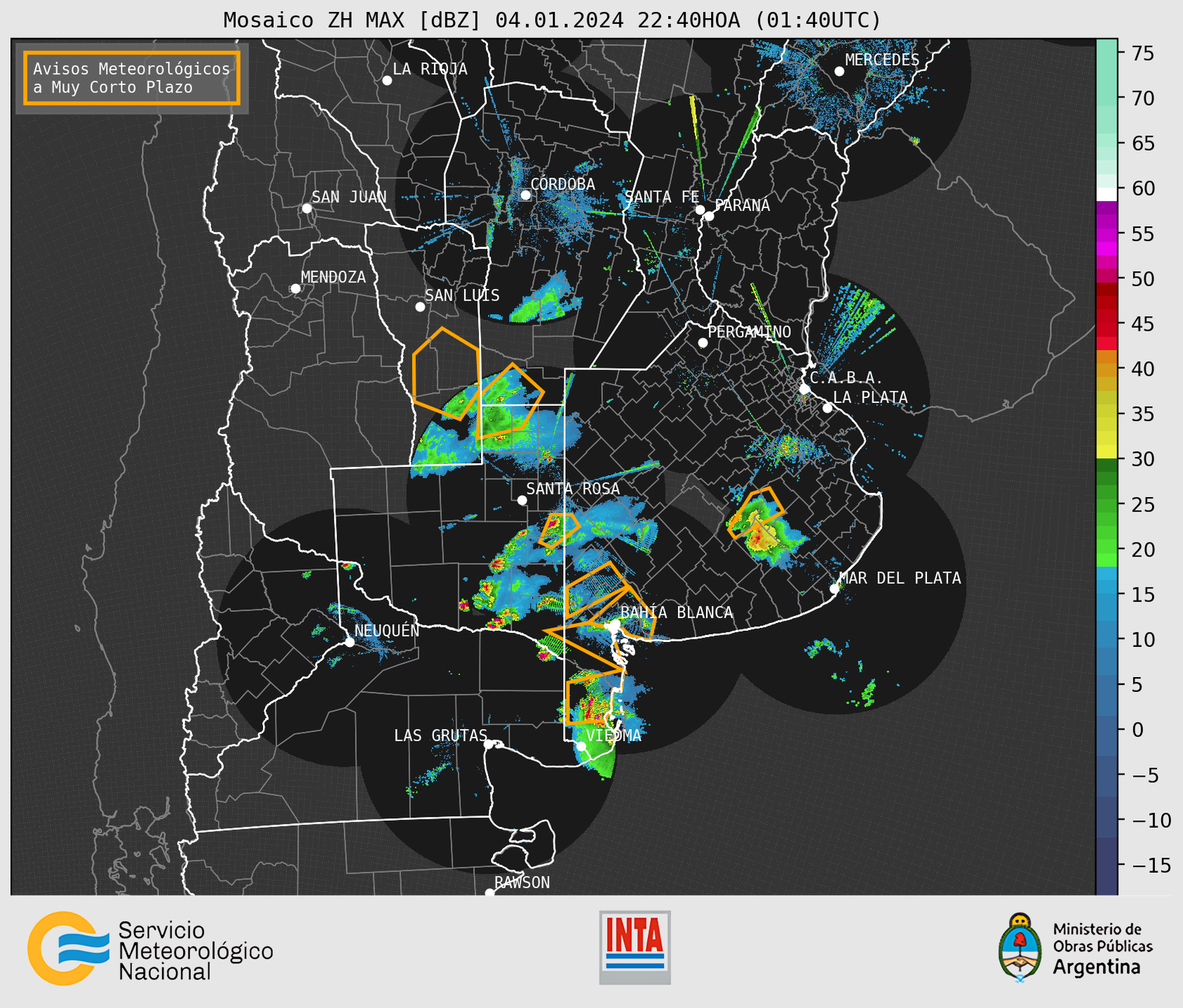Click the magenta 55 dBZ band in the colorbar

click(1107, 233)
